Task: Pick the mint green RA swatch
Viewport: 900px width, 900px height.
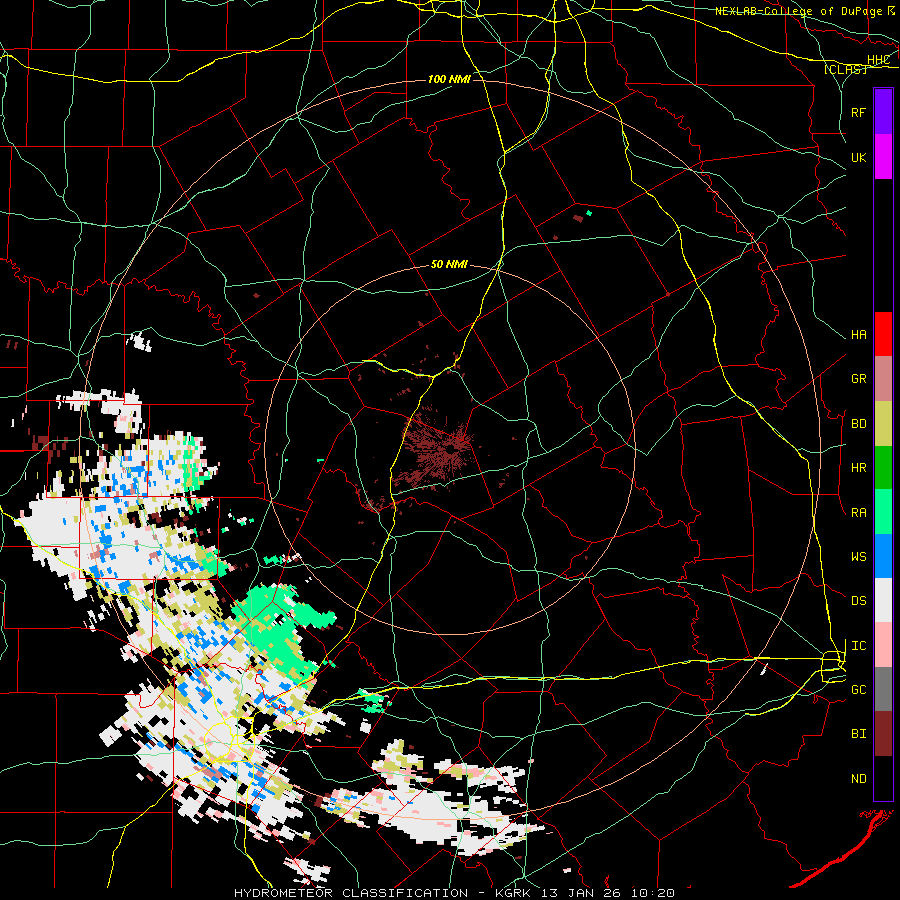Action: [x=883, y=512]
